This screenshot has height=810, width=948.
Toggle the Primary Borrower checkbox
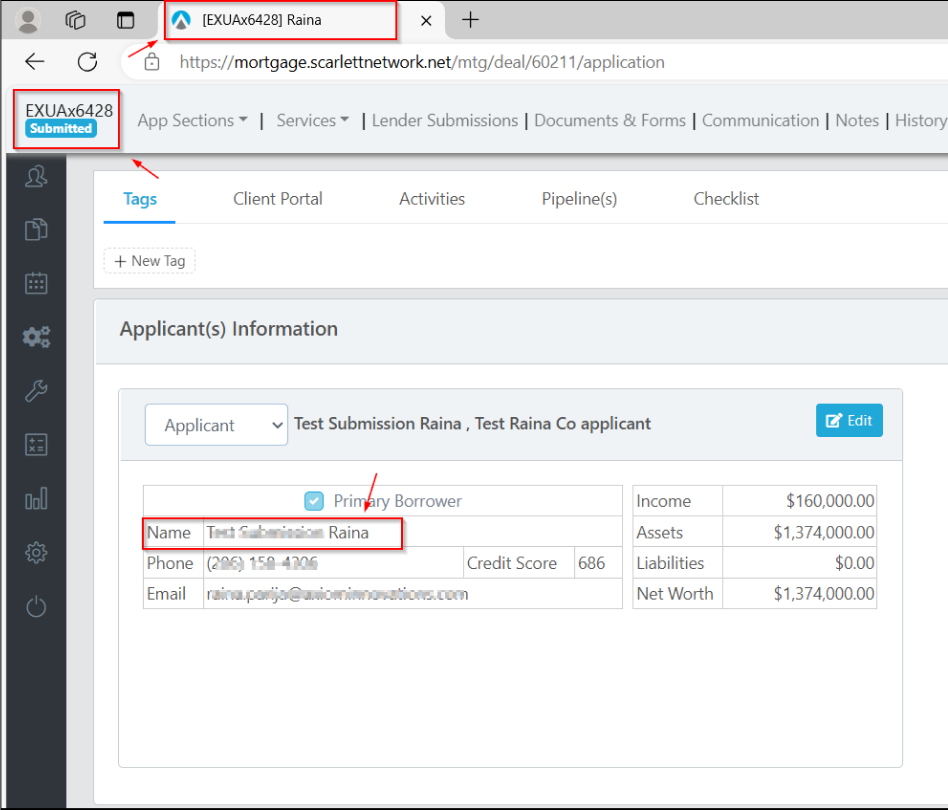pos(314,501)
